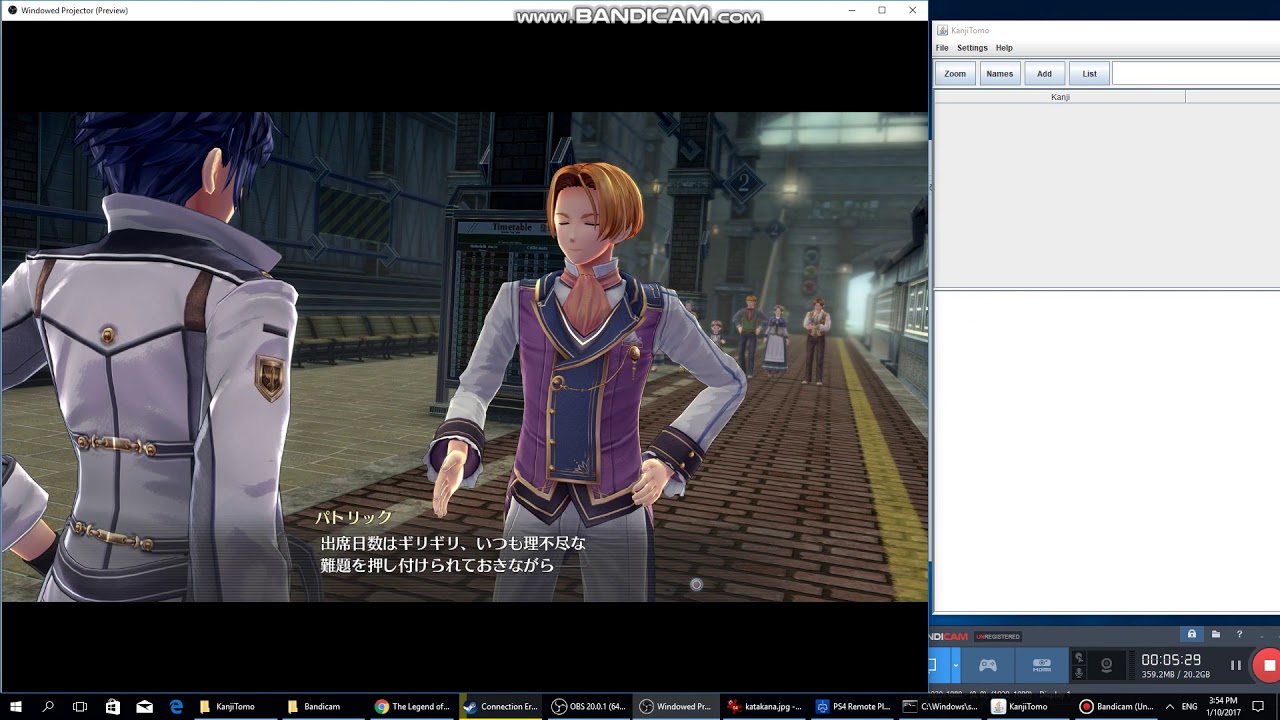Toggle Bandicam mouse cursor effect
The image size is (1280, 720).
pos(1078,657)
